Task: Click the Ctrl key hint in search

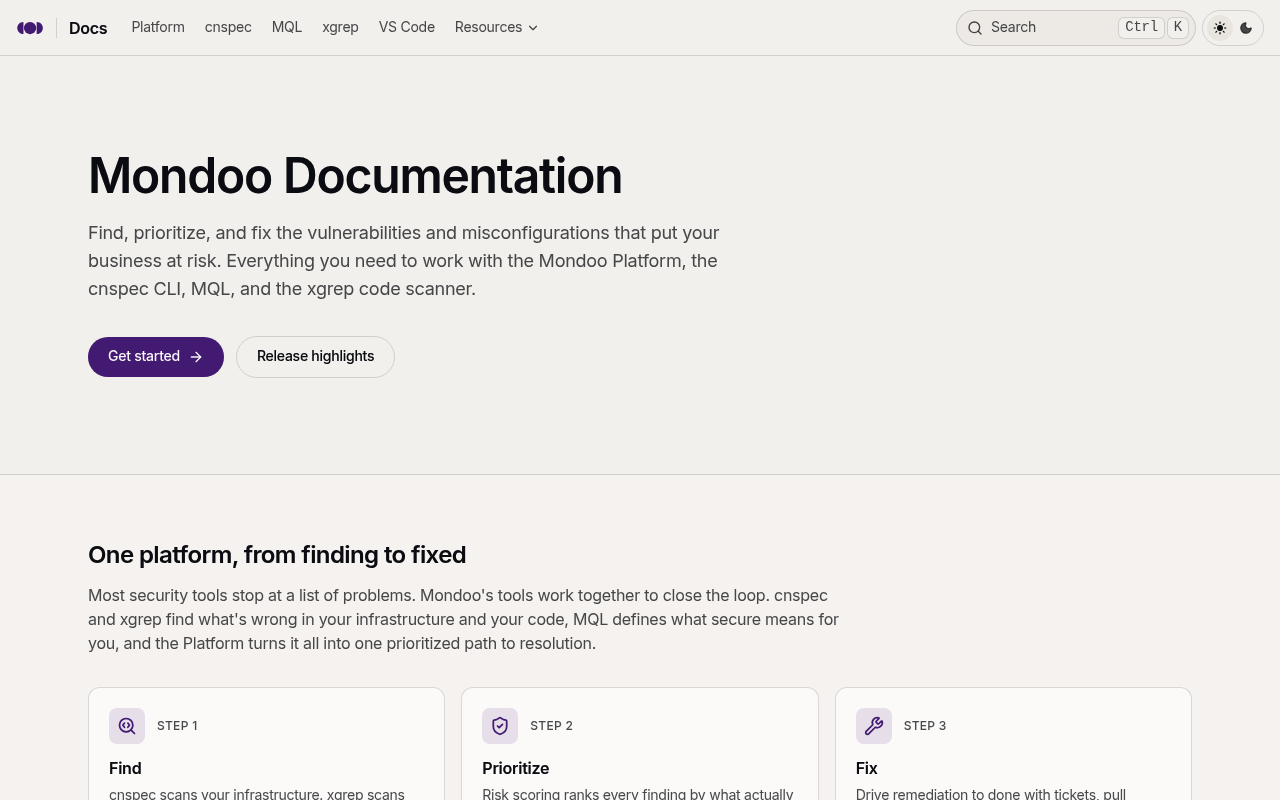Action: [1141, 28]
